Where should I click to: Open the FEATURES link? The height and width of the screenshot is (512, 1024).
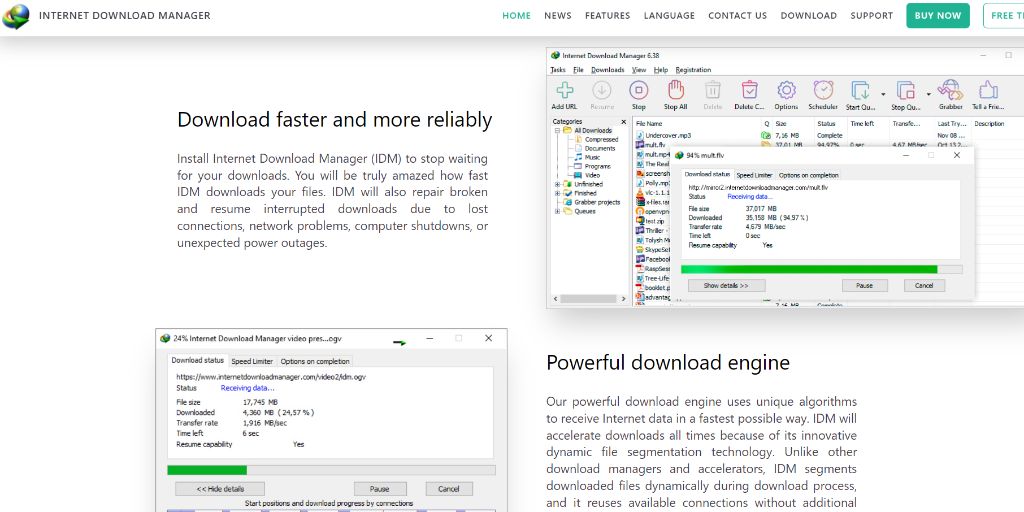(x=607, y=16)
